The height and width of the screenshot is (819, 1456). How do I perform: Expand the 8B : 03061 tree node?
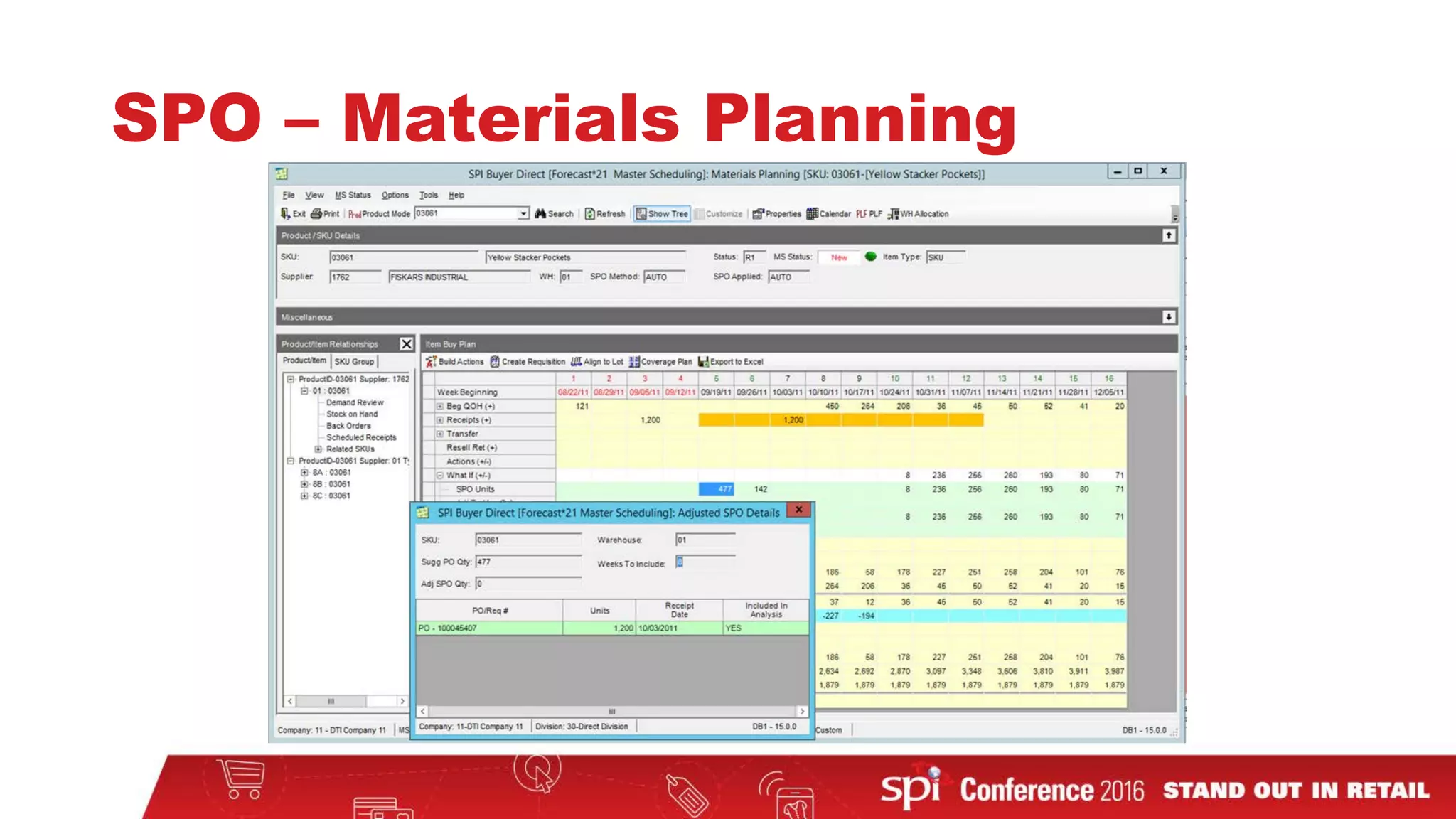[304, 484]
